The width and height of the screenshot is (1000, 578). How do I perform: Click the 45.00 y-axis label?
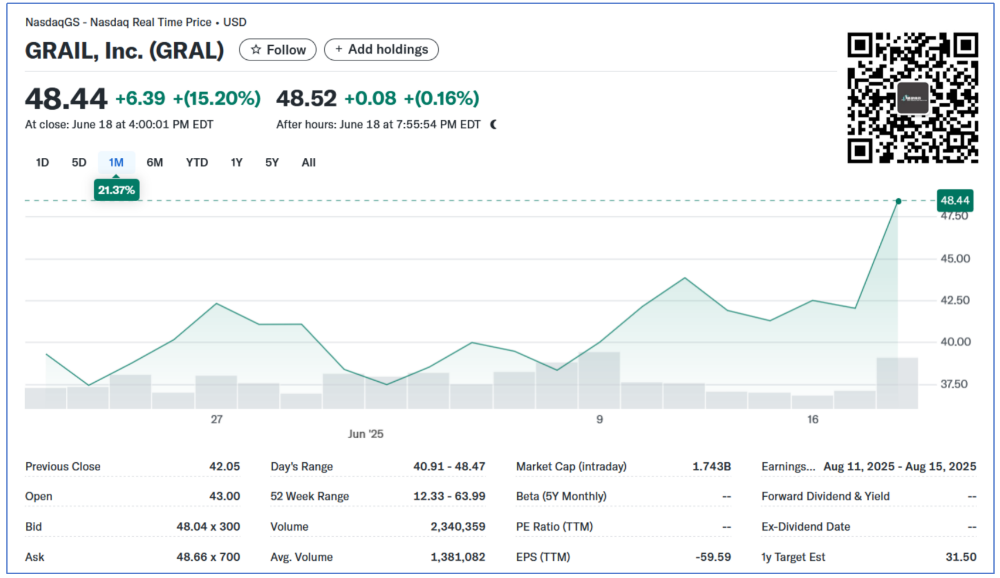[x=955, y=258]
